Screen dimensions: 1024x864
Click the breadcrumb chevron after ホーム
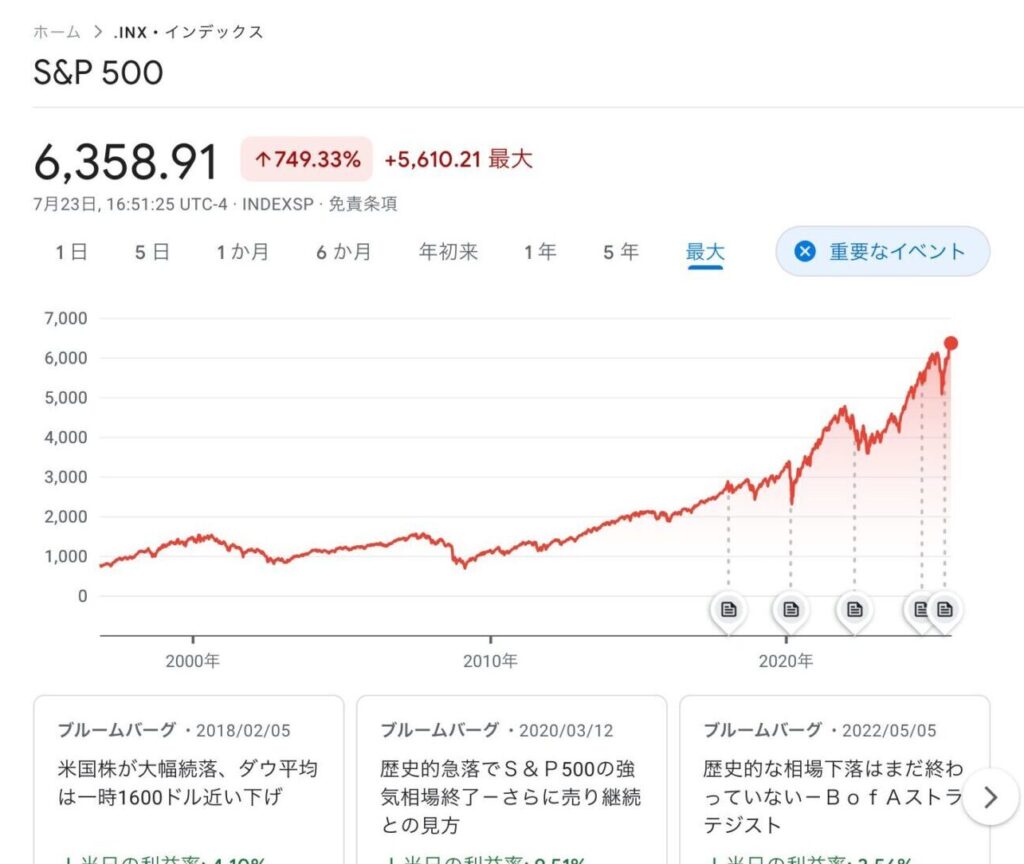tap(98, 32)
